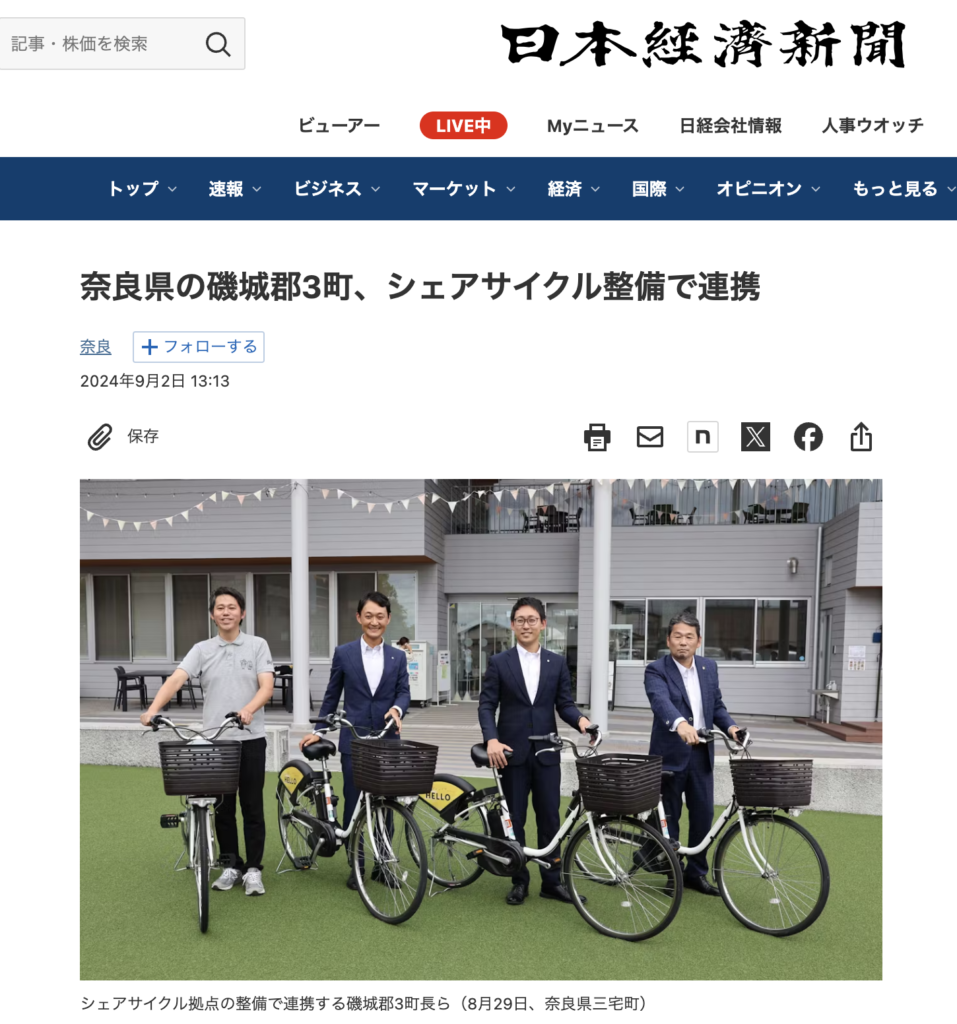957x1024 pixels.
Task: Expand the トップ navigation dropdown
Action: [x=142, y=189]
